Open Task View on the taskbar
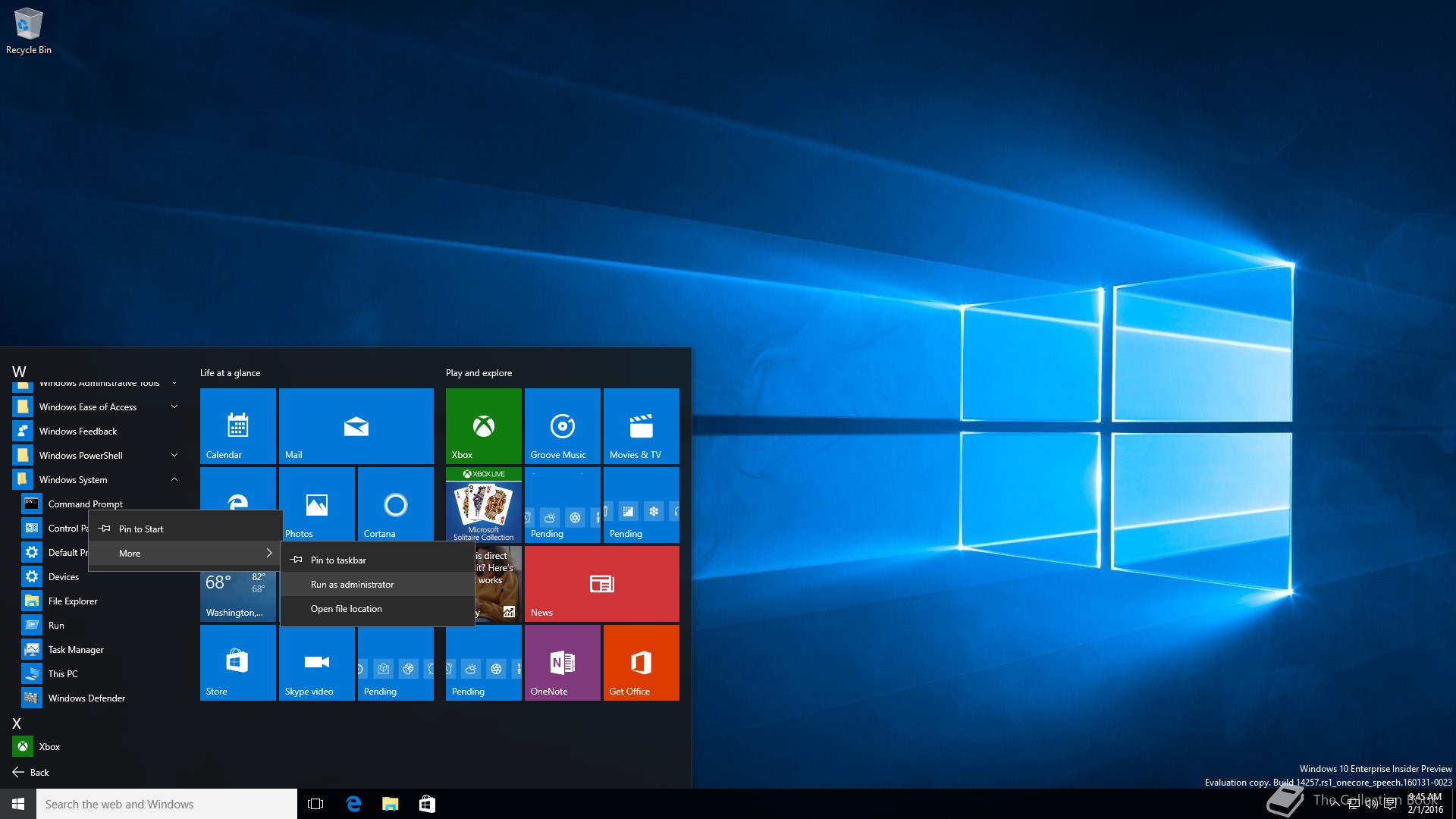Viewport: 1456px width, 819px height. pyautogui.click(x=315, y=804)
